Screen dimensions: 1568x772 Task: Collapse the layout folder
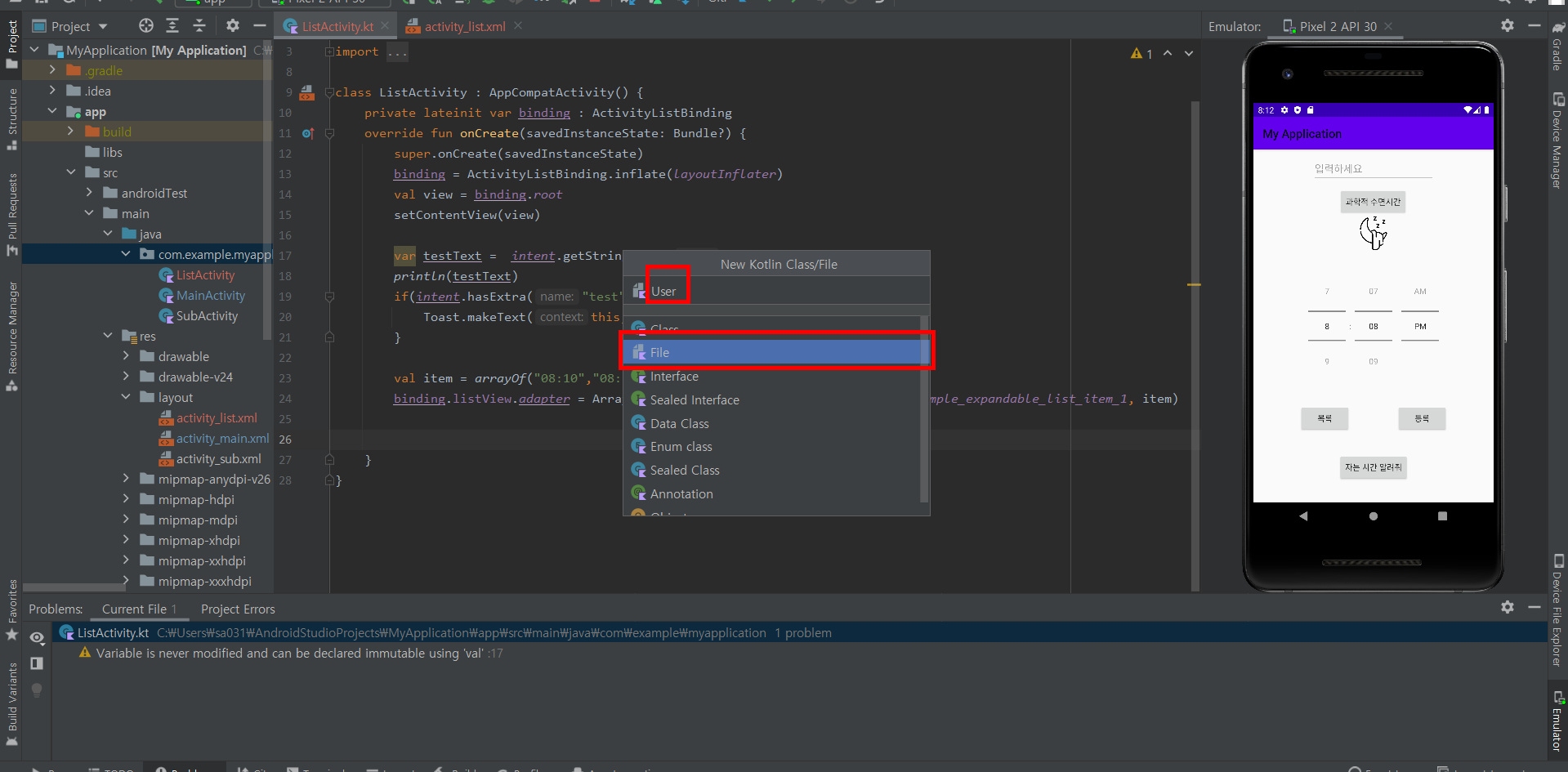[126, 397]
